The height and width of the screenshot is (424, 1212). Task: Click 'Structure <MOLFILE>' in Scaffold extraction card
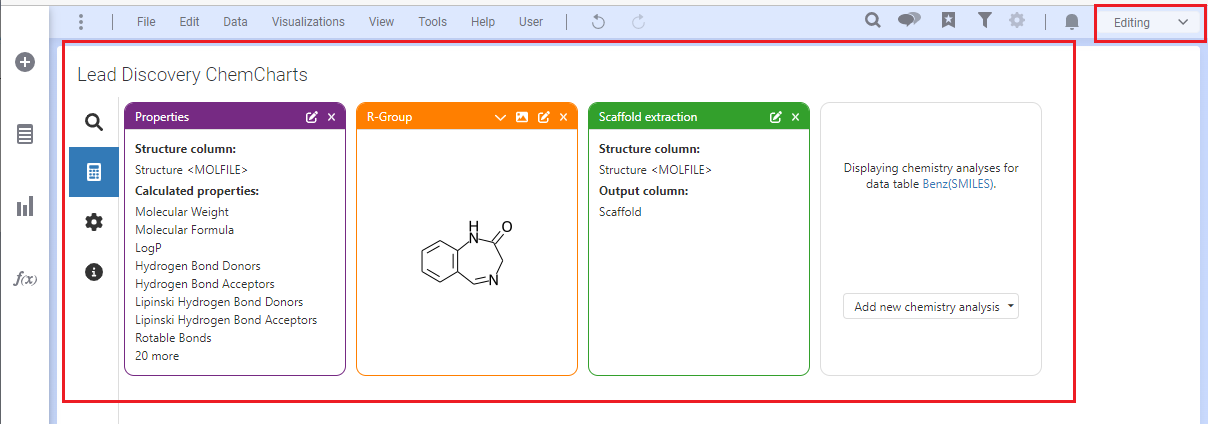655,170
